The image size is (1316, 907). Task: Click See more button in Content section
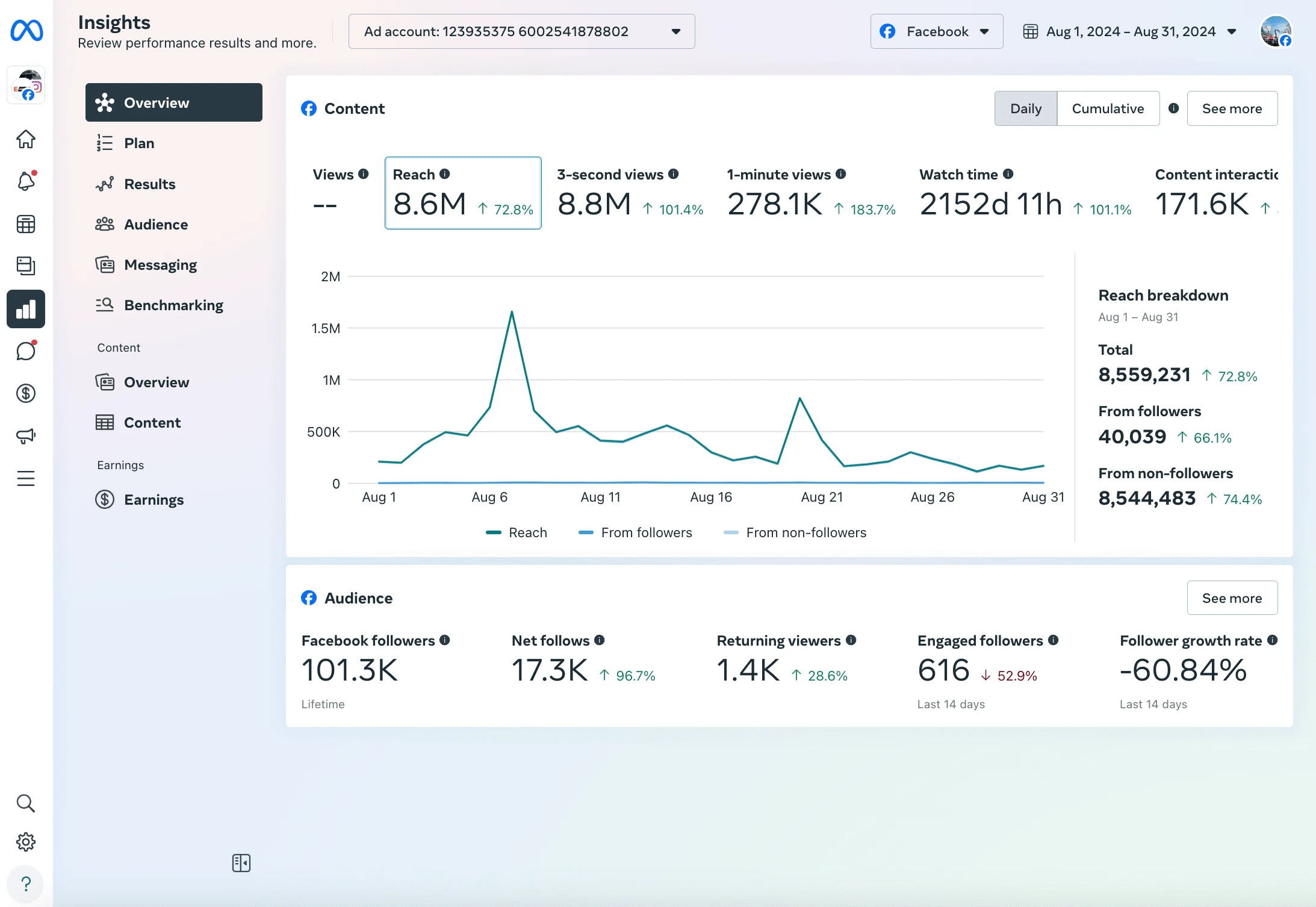(1232, 108)
